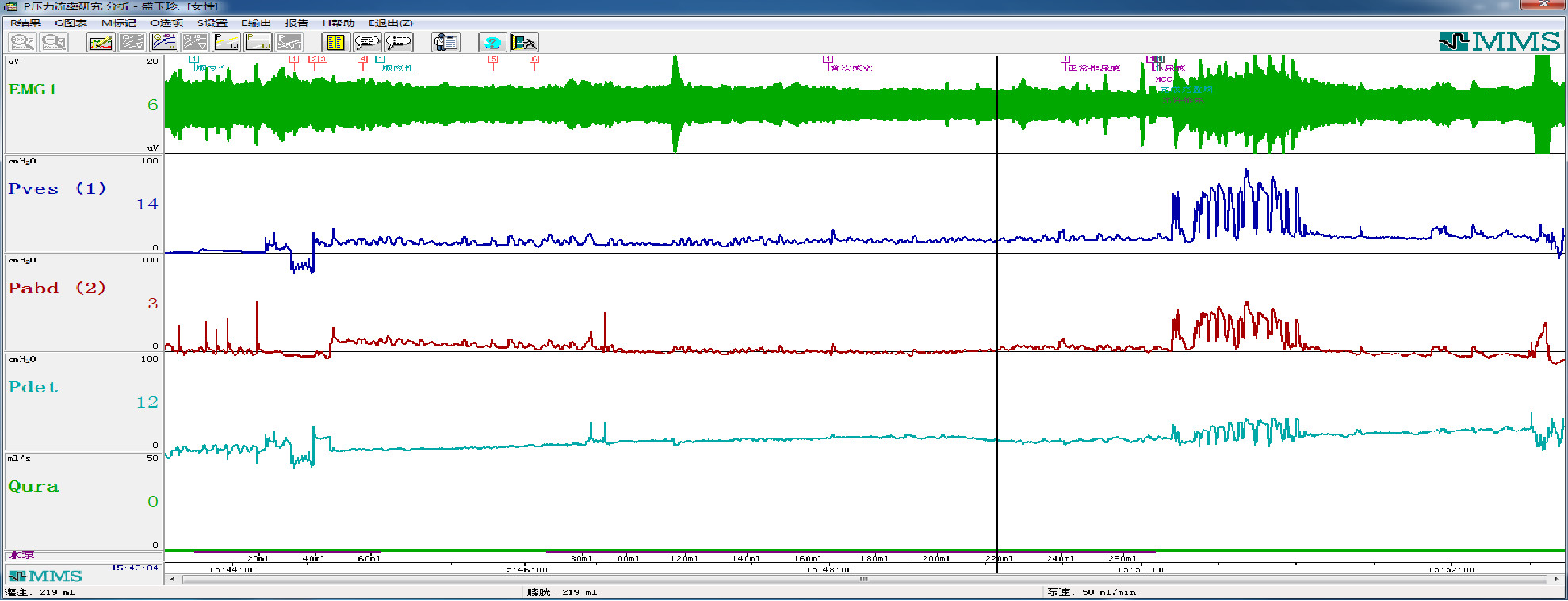Open the M标记 menu
This screenshot has width=1568, height=601.
(x=119, y=23)
